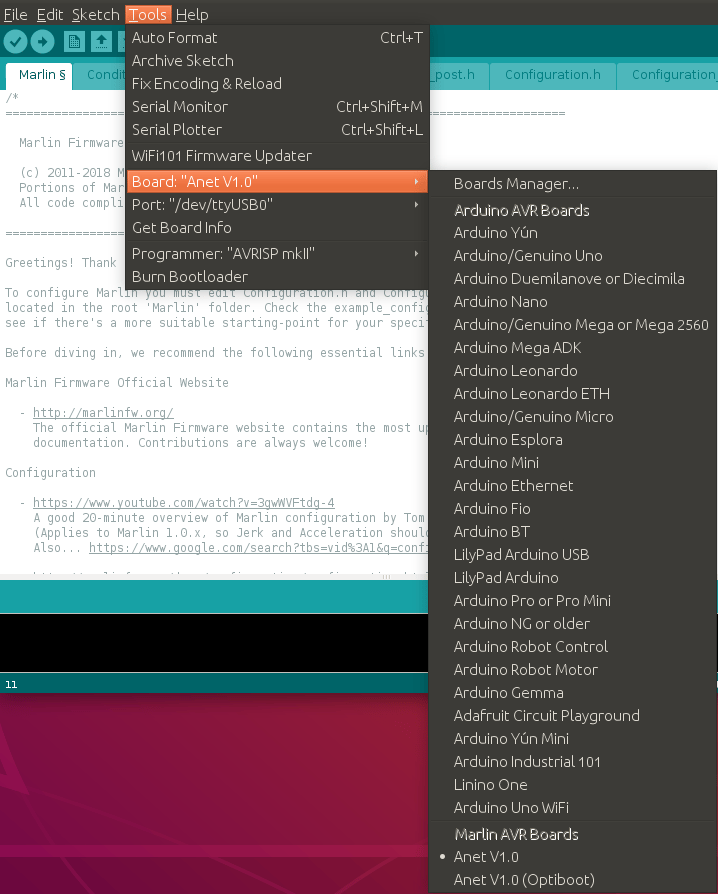718x894 pixels.
Task: Open the Help menu
Action: 192,14
